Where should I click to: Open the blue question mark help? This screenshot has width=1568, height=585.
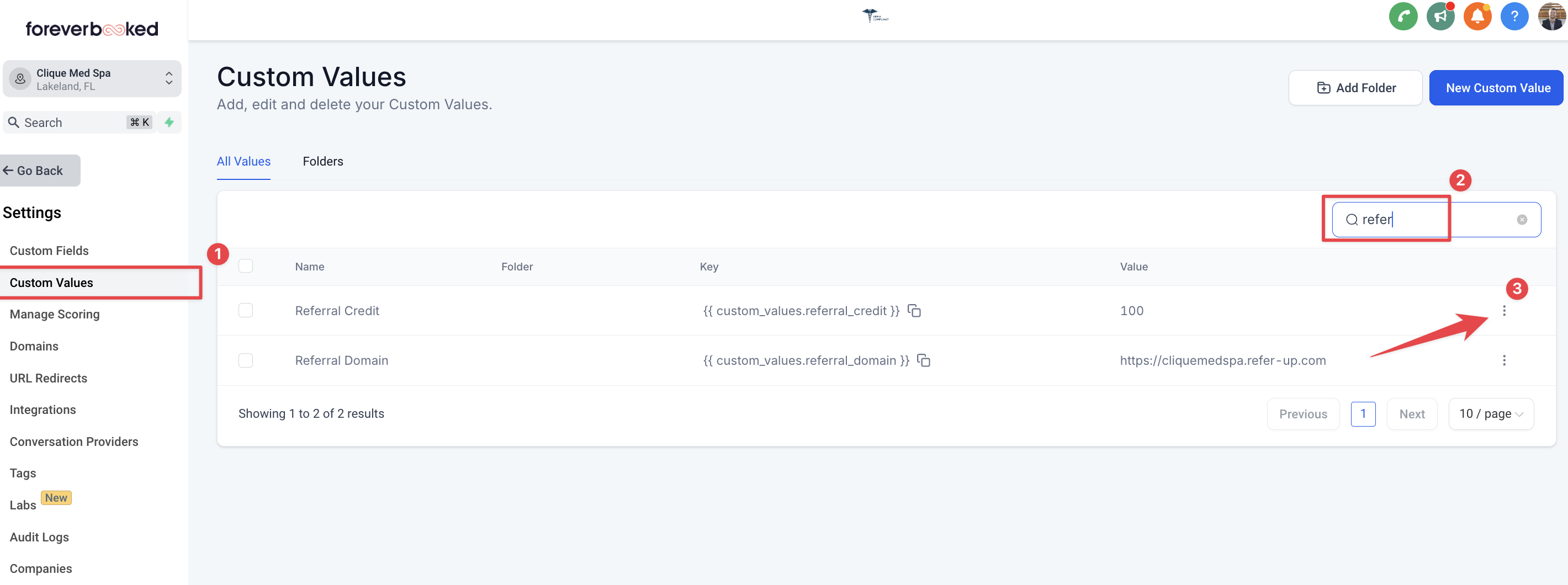click(1514, 17)
